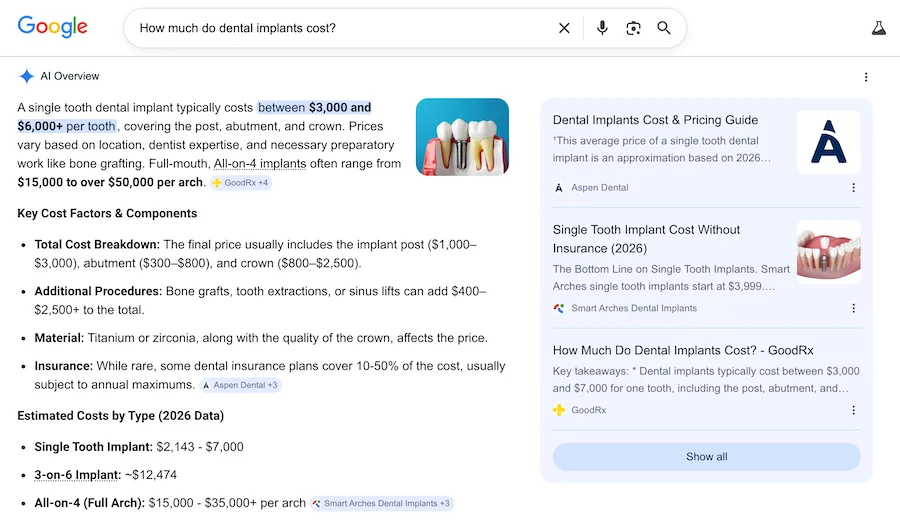The width and height of the screenshot is (900, 523).
Task: Open Single Tooth Implant Cost Without Insurance
Action: pyautogui.click(x=646, y=239)
